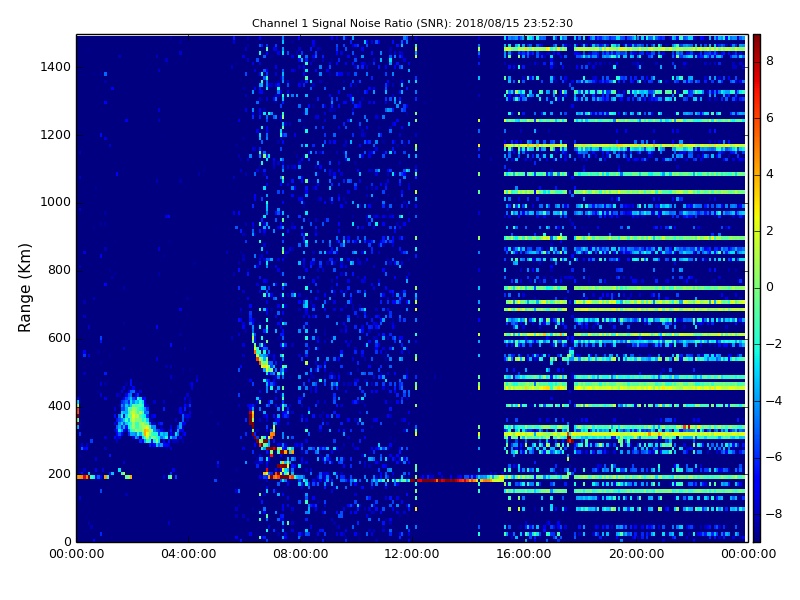800x600 pixels.
Task: Click the dark red top of the colorbar
Action: 757,40
